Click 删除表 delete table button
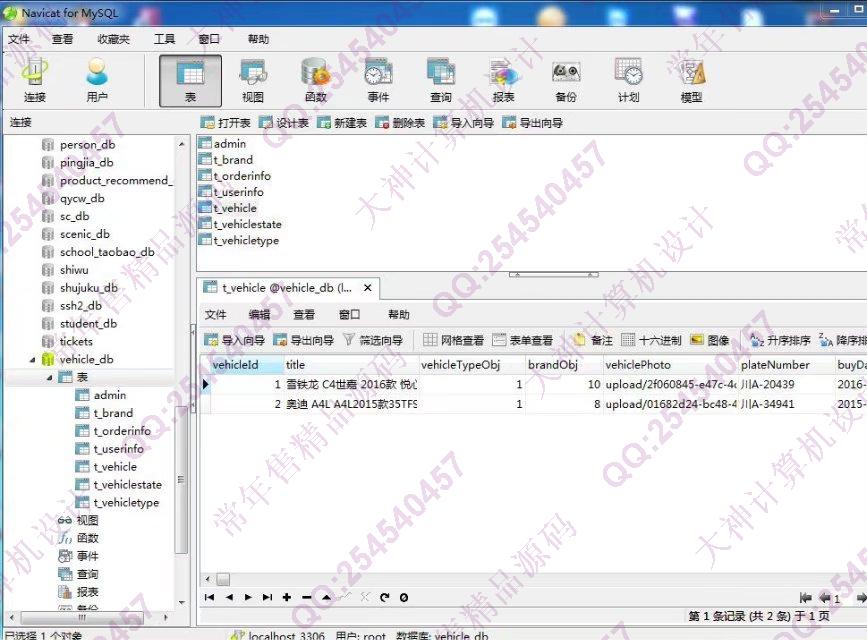 [x=400, y=123]
